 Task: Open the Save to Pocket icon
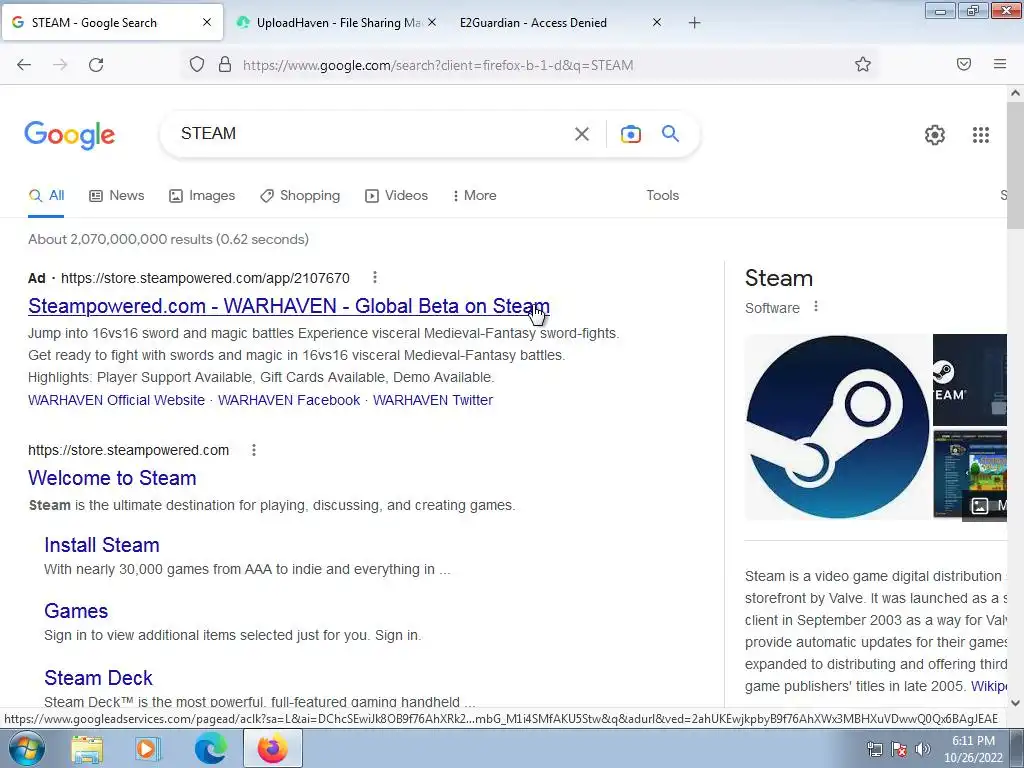964,64
